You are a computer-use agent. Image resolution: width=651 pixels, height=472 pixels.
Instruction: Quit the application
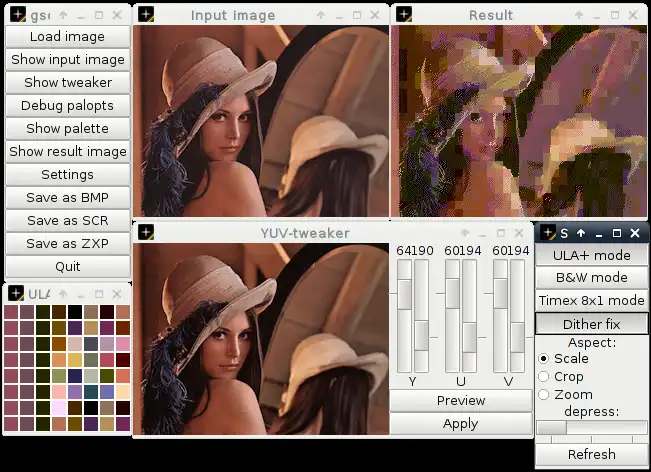tap(68, 267)
